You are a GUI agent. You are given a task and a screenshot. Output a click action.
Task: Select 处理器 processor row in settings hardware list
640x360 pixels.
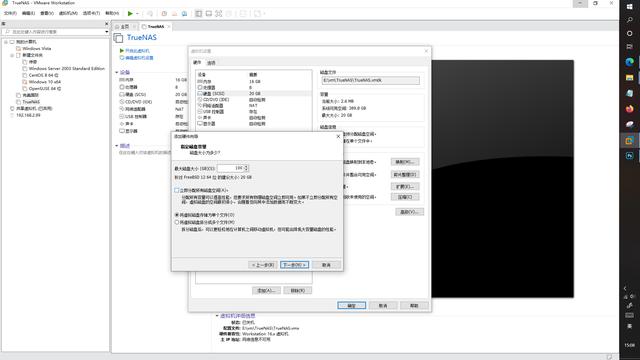click(x=253, y=87)
